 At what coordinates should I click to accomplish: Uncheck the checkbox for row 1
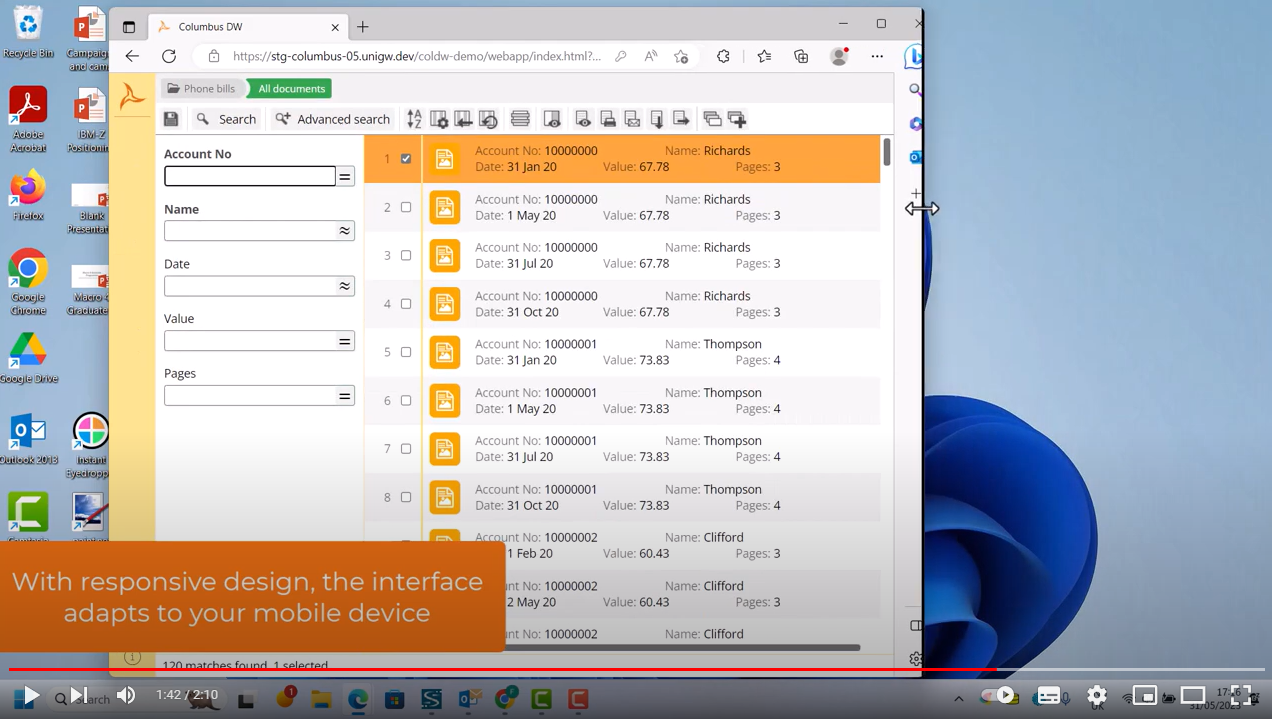pyautogui.click(x=406, y=159)
